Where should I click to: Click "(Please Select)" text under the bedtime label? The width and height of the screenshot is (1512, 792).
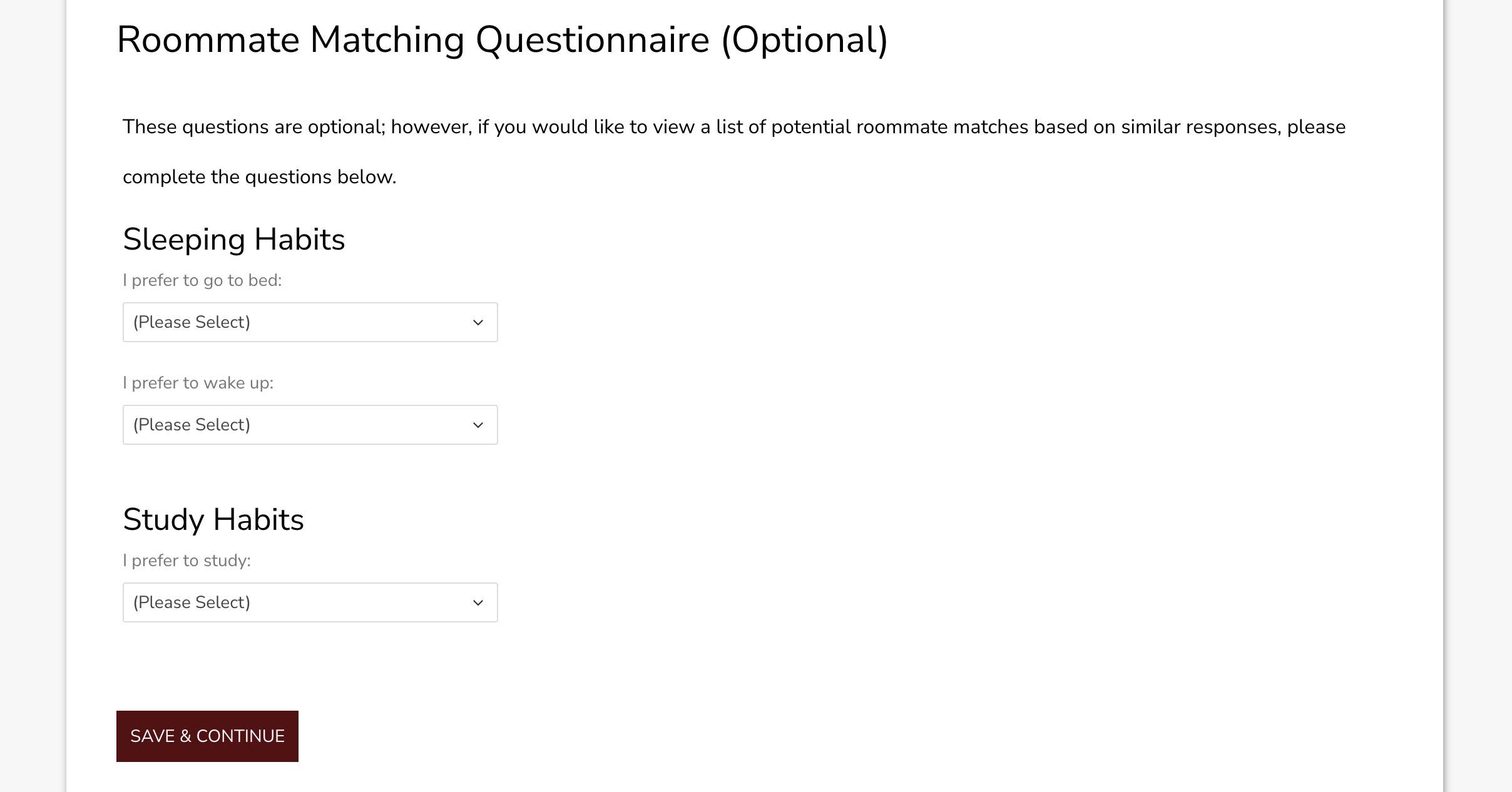pyautogui.click(x=192, y=322)
